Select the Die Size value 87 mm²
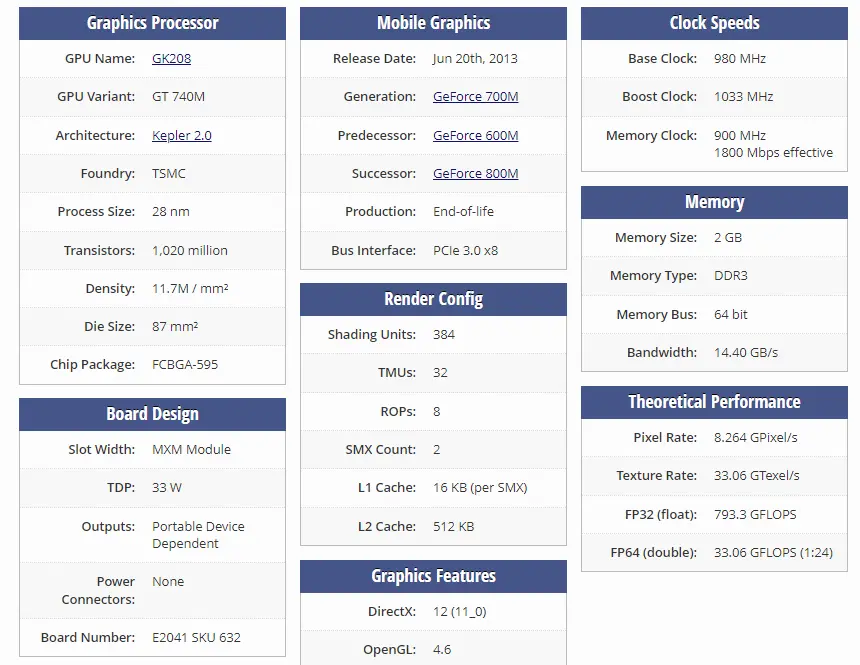 pos(175,326)
